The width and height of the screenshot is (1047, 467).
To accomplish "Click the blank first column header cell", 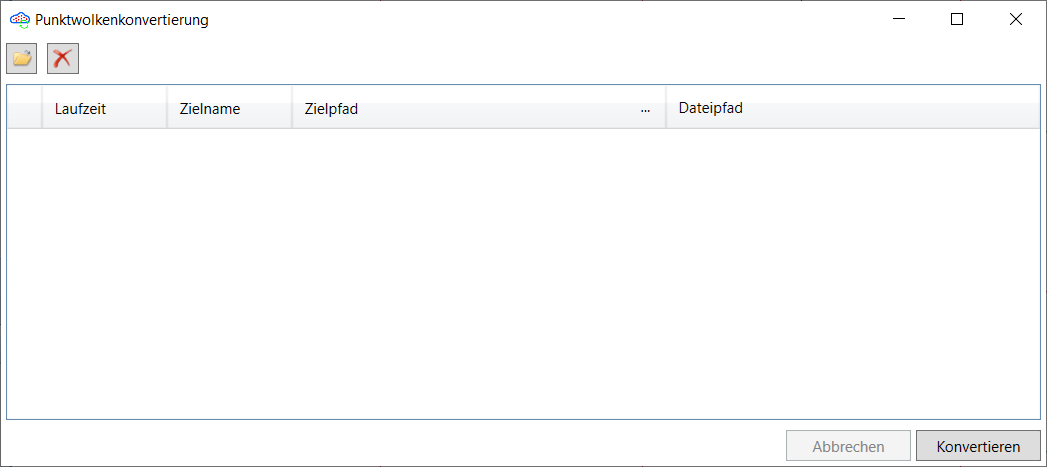I will pyautogui.click(x=24, y=108).
